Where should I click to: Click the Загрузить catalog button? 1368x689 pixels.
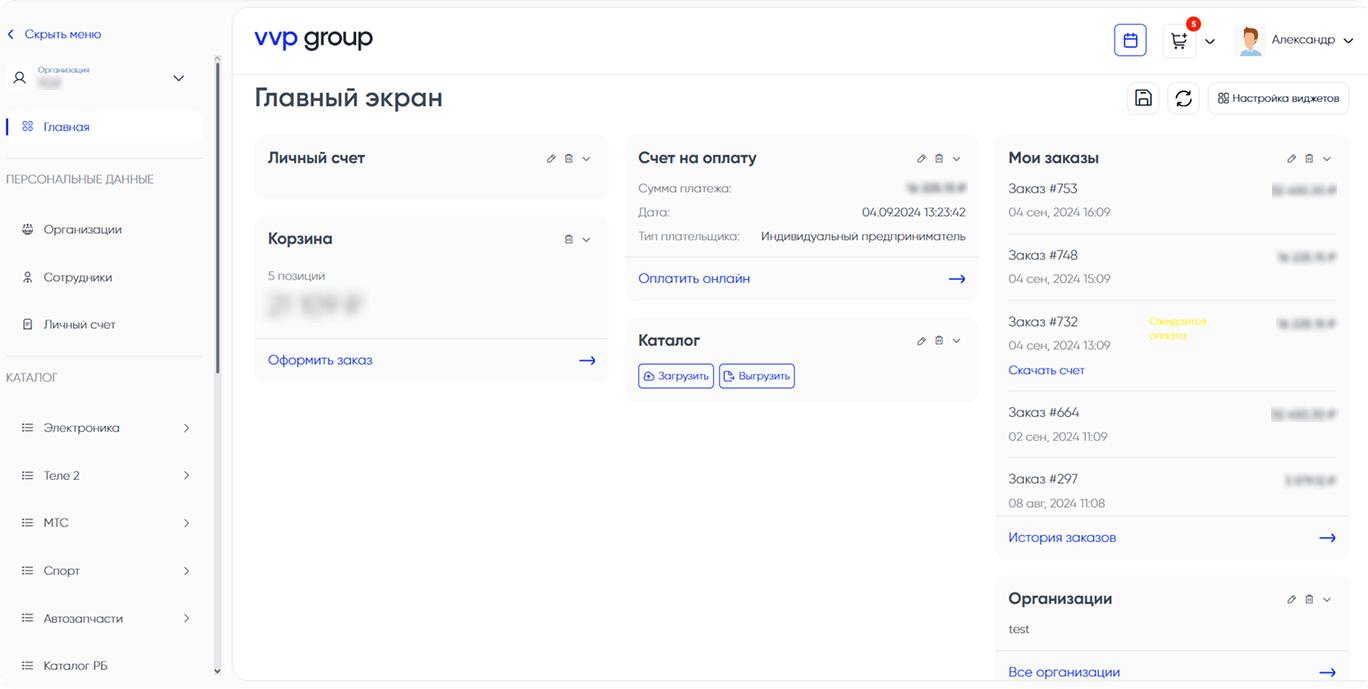676,376
